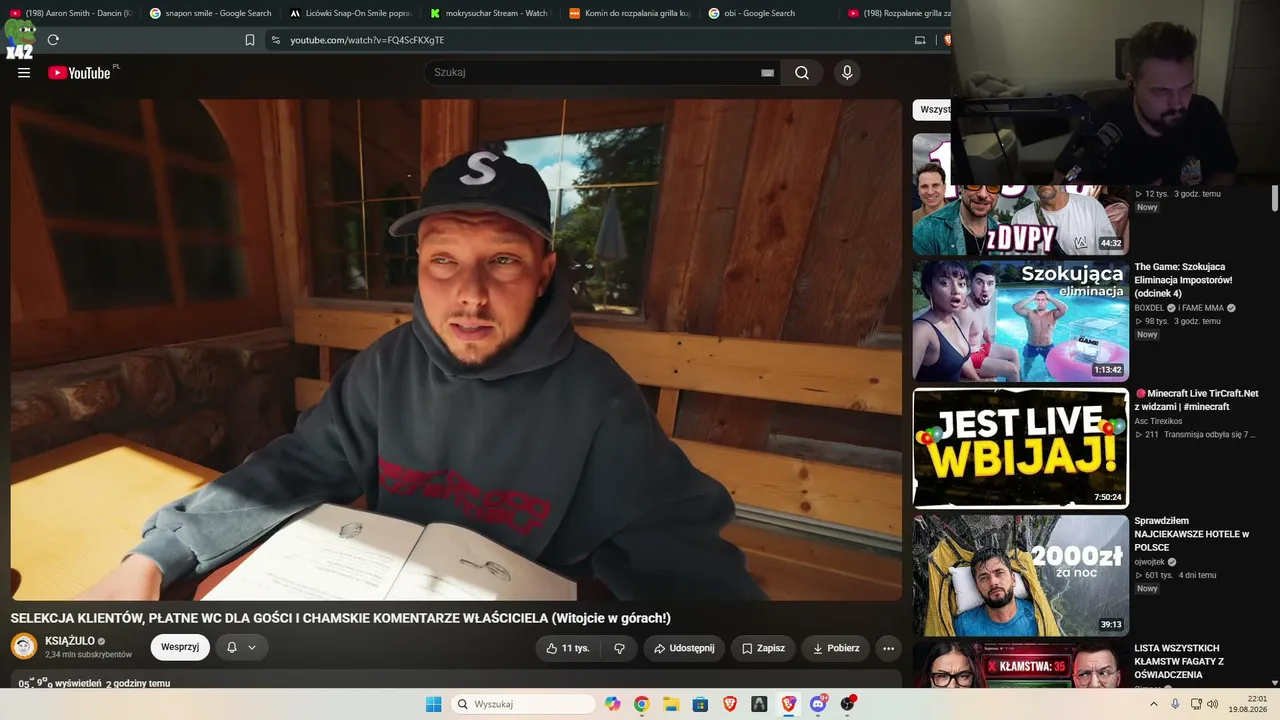Open more actions ellipsis below video
The height and width of the screenshot is (720, 1280).
pyautogui.click(x=888, y=648)
